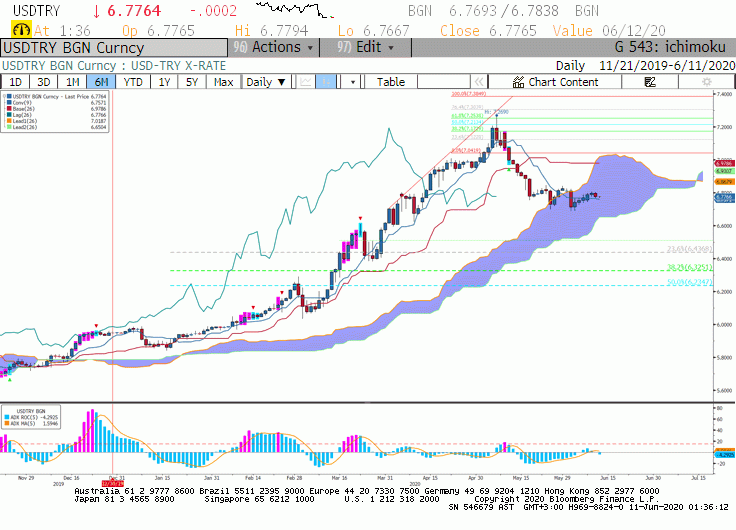Click the 'Value 06/12/20' text
The width and height of the screenshot is (736, 530).
coord(609,31)
